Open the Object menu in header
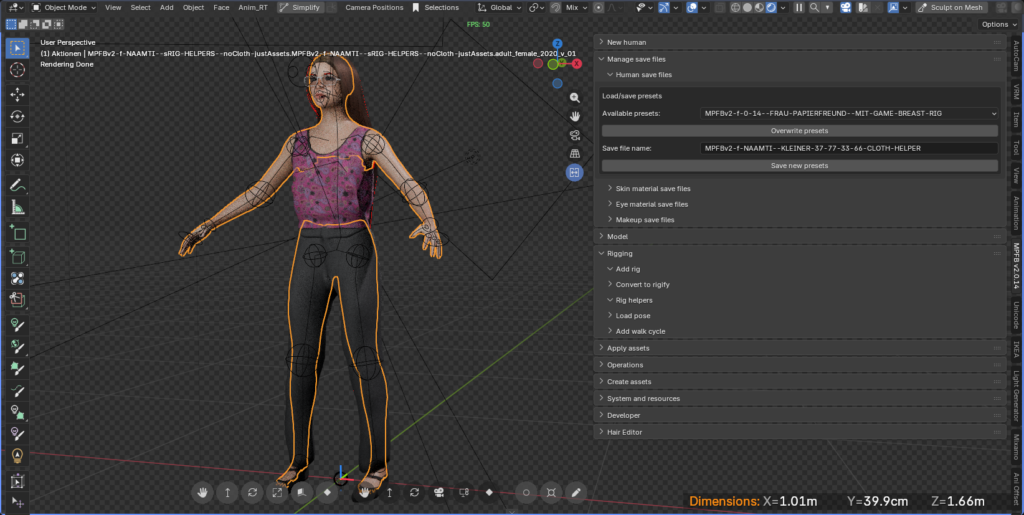 click(193, 7)
